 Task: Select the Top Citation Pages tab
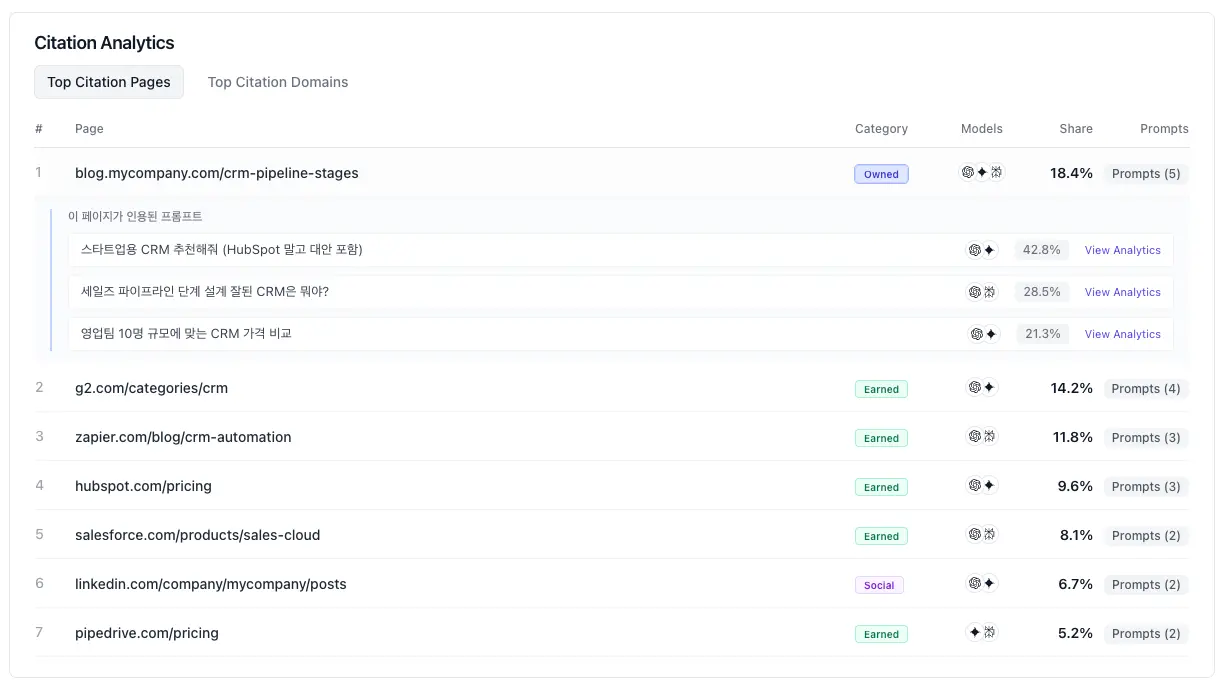coord(109,82)
